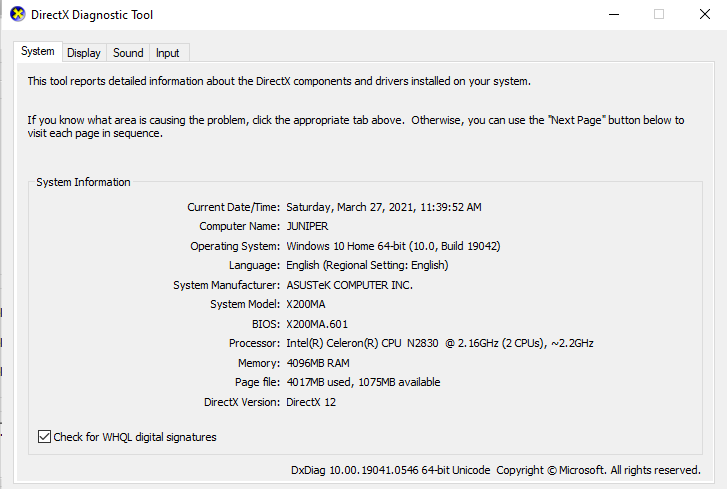Select the Input tab
This screenshot has height=489, width=727.
[168, 53]
